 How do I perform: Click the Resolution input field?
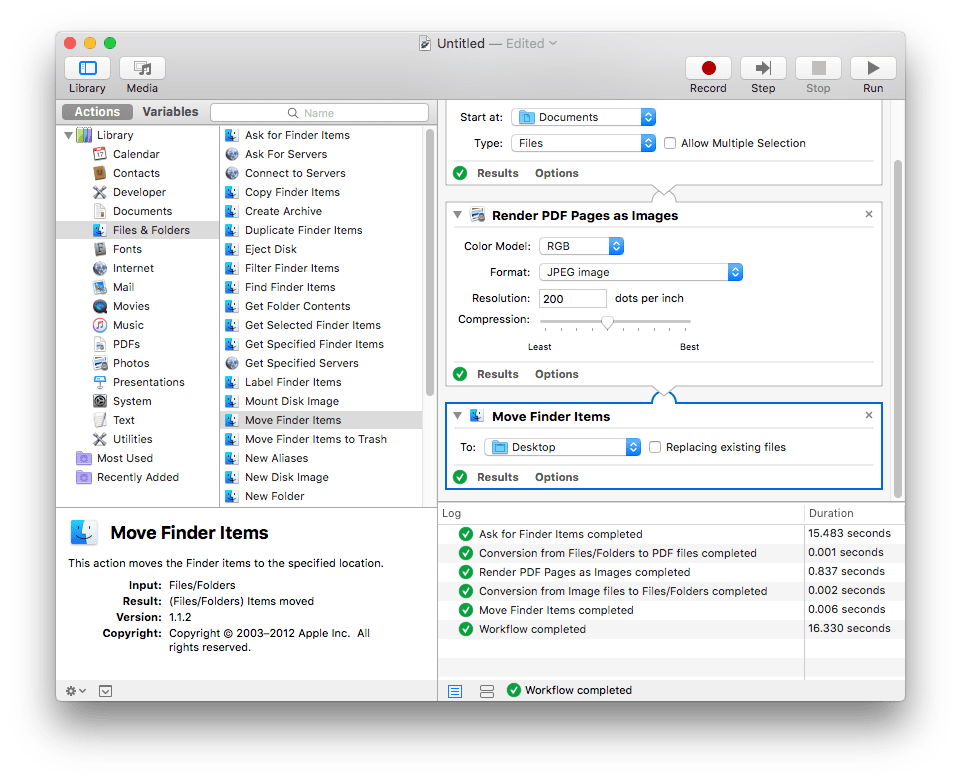[x=573, y=298]
